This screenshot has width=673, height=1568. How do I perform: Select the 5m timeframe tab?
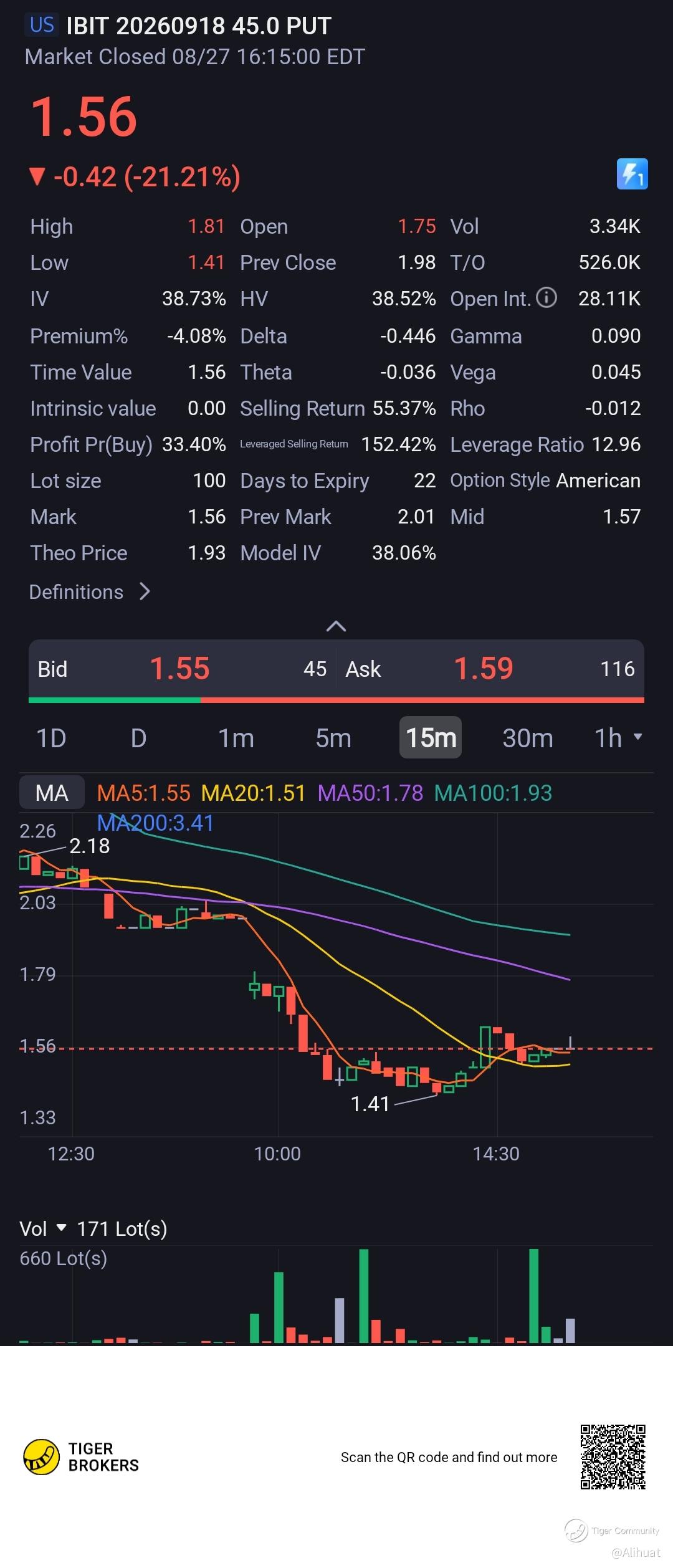(x=333, y=738)
